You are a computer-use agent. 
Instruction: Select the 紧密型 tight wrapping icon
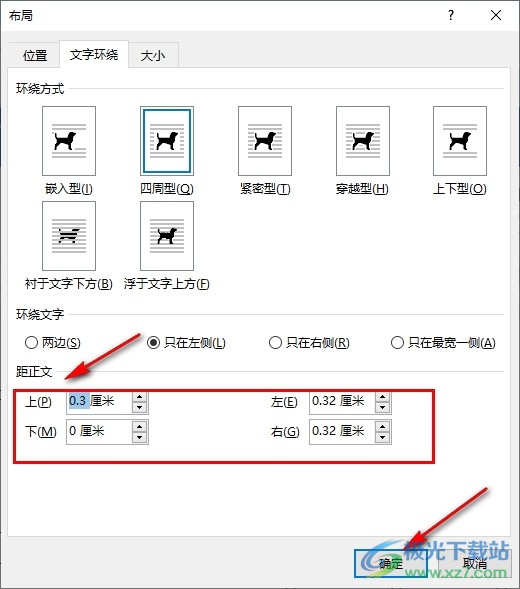[265, 141]
